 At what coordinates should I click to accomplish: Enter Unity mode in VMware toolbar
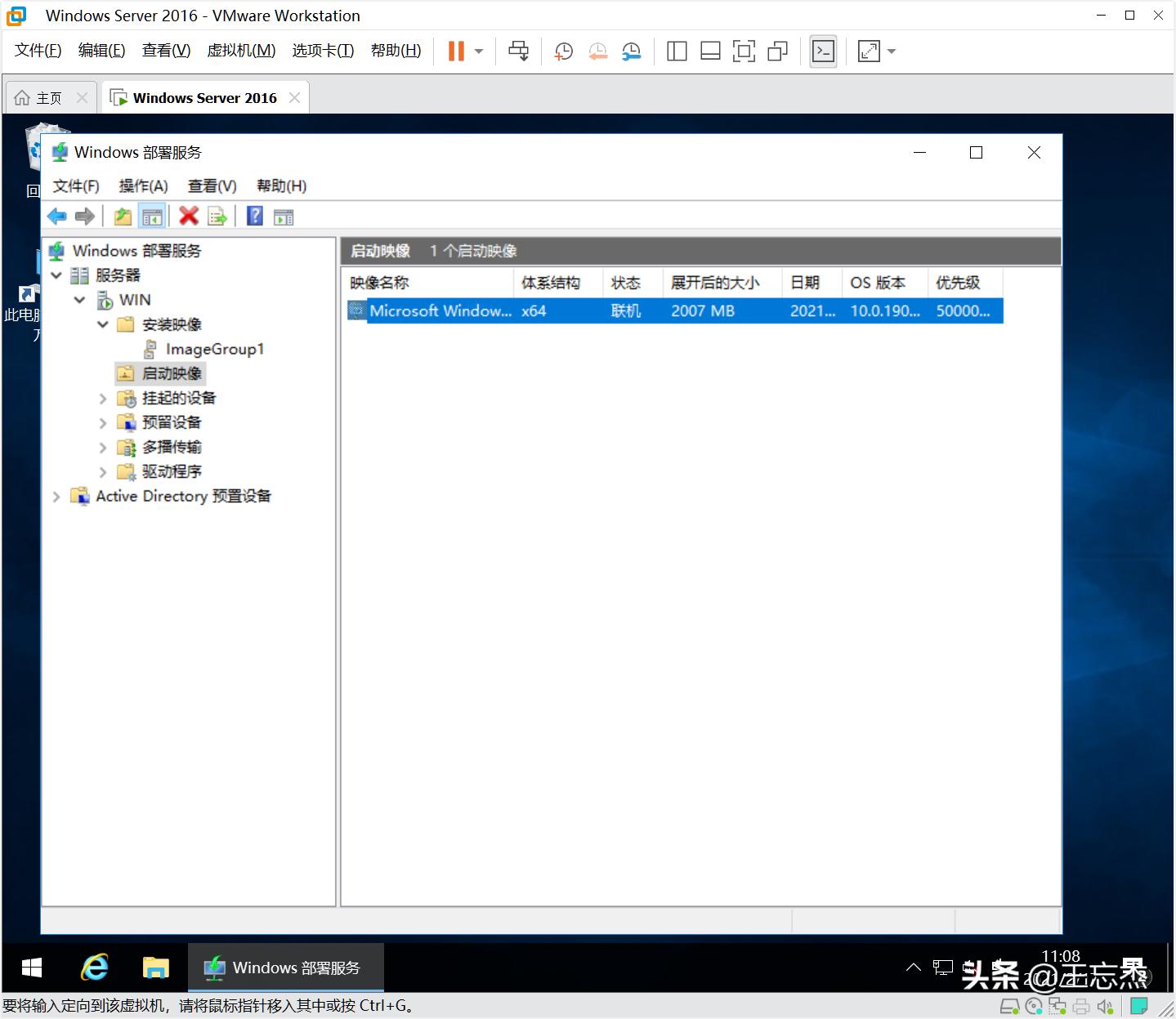[x=777, y=51]
